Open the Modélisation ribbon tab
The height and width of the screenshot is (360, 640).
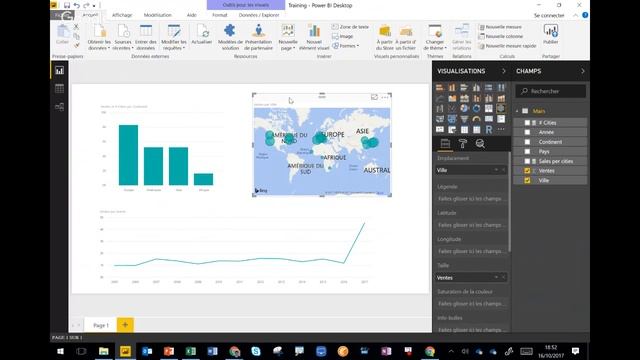click(x=158, y=15)
